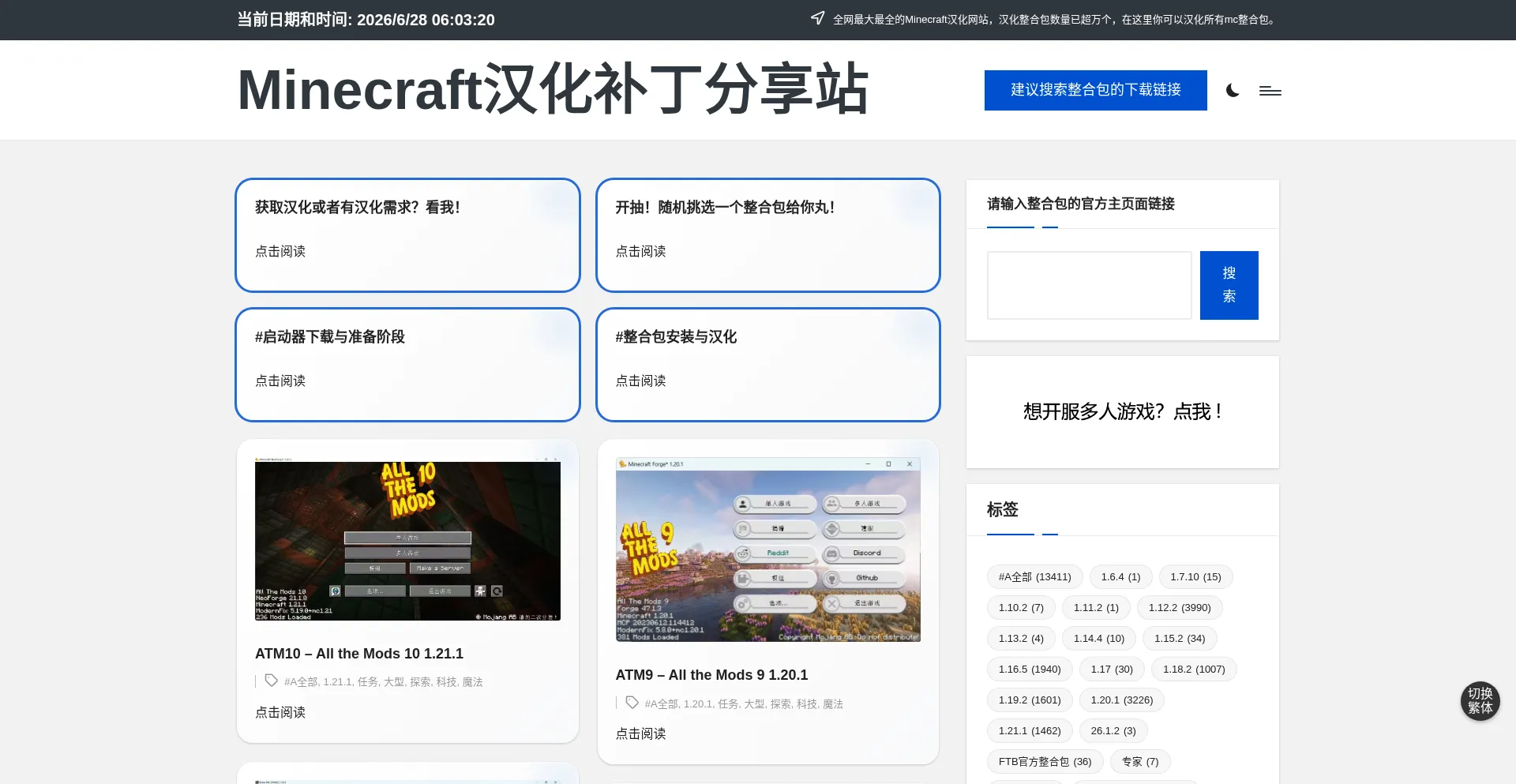Select the 1.11.2 (1) tag

[1096, 608]
